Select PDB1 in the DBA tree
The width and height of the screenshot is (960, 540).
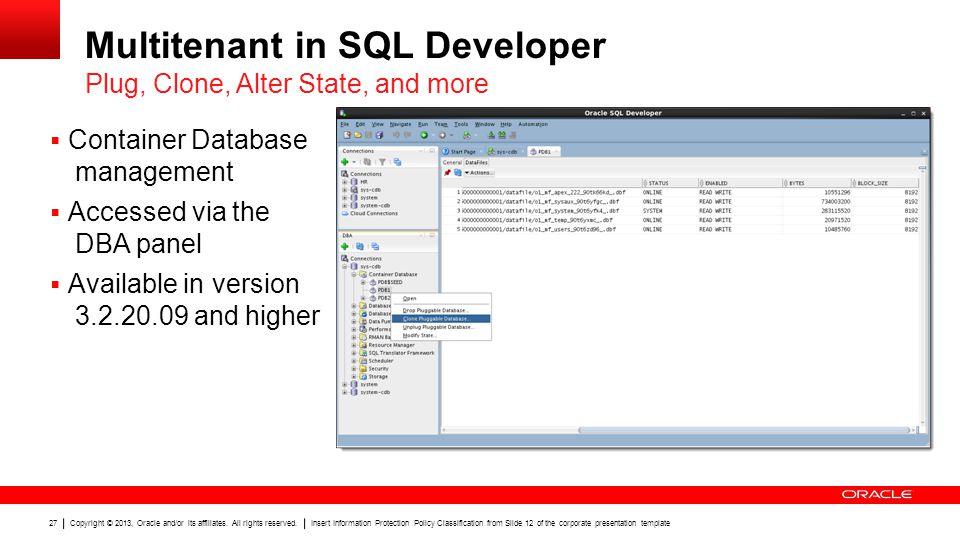tap(383, 290)
